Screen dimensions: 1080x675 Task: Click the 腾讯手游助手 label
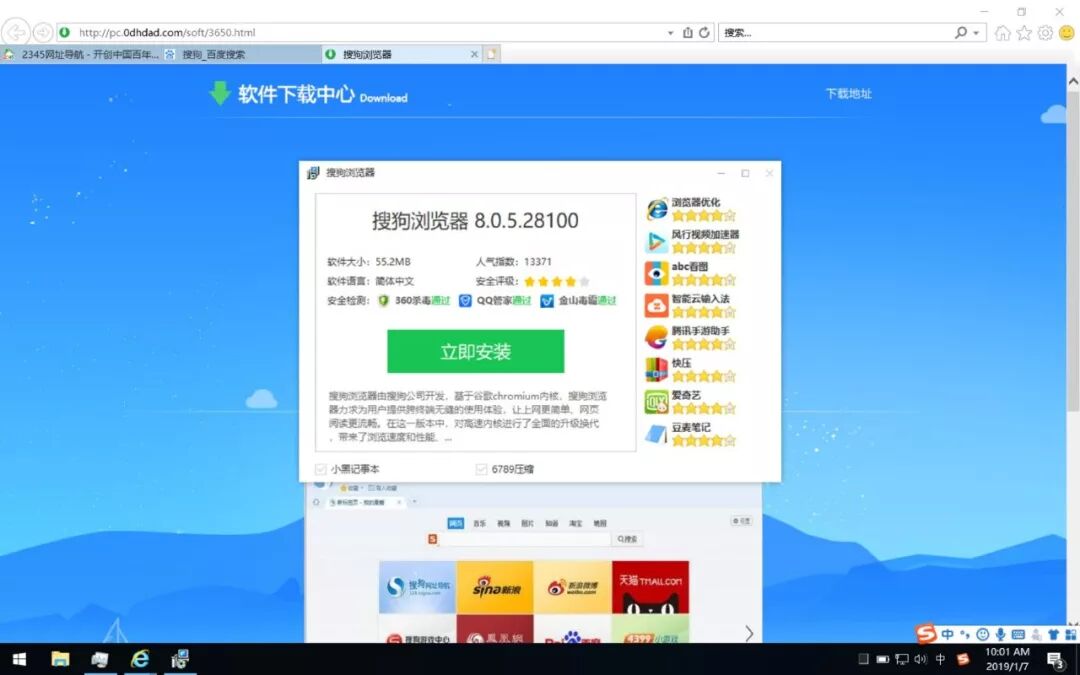(700, 331)
